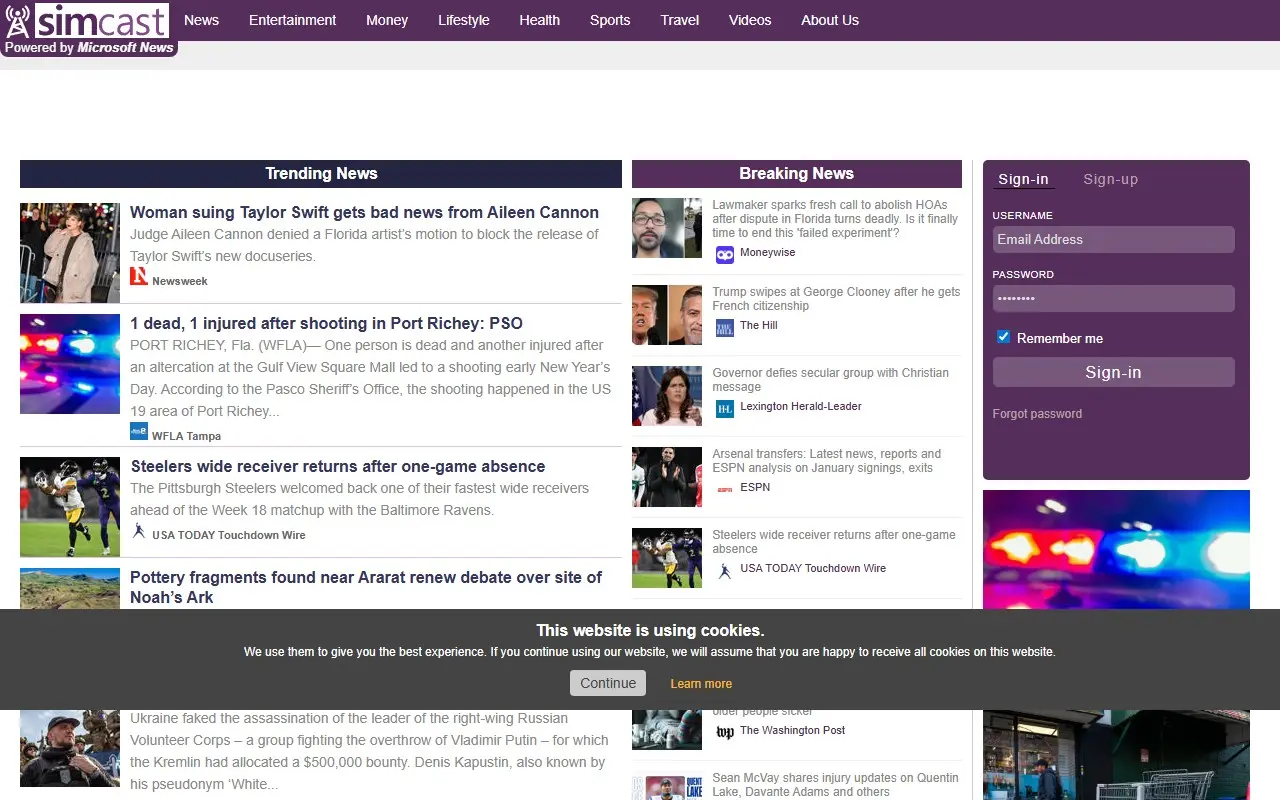The image size is (1280, 800).
Task: Open the Learn more cookies link
Action: [x=701, y=684]
